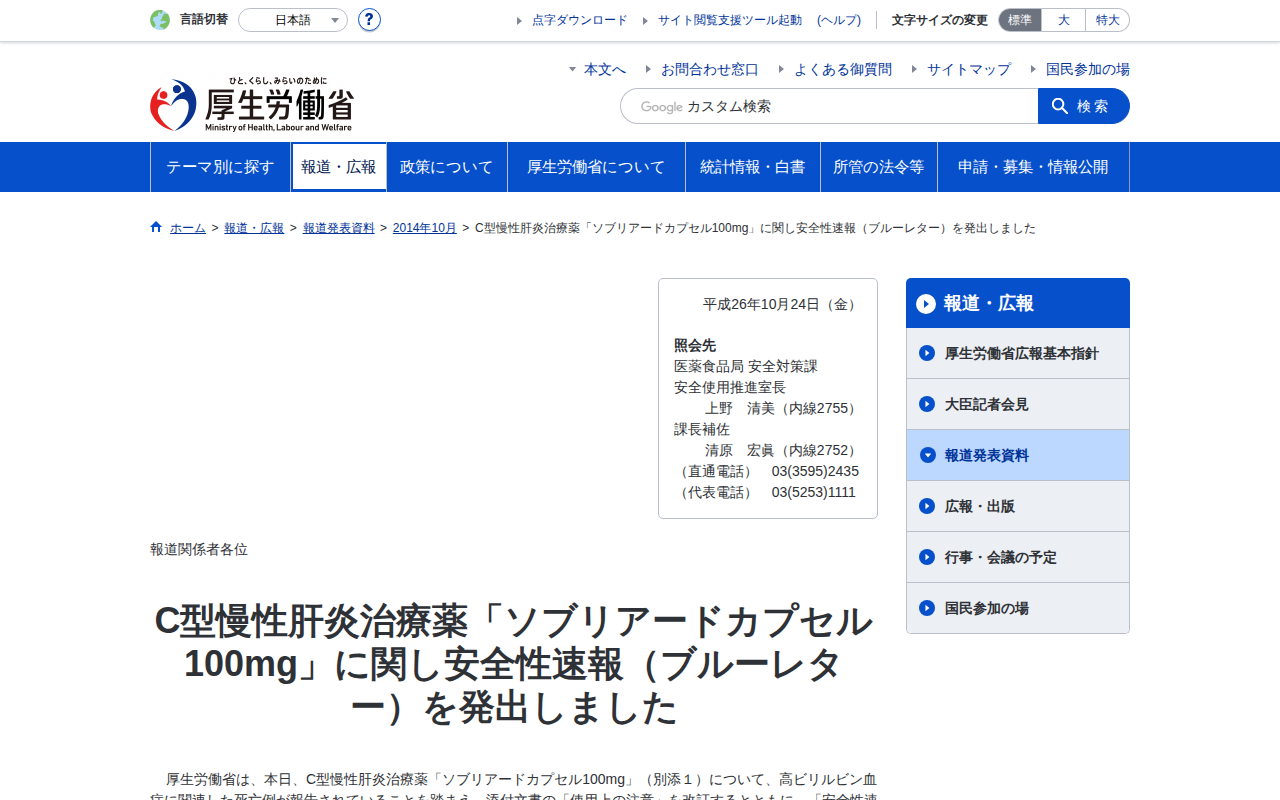Go to 2014年10月 breadcrumb
The image size is (1280, 800).
425,228
